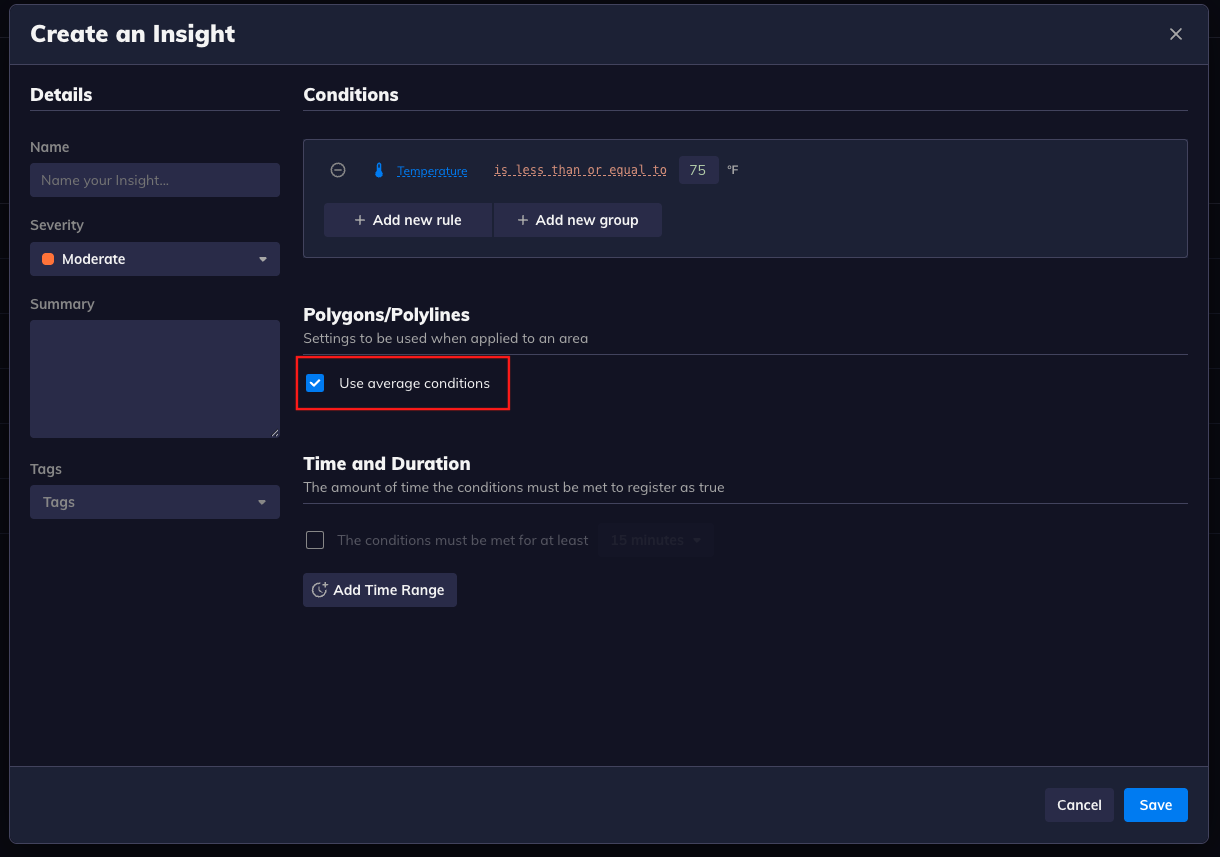Screen dimensions: 1220x857
Task: Click the thermometer icon beside Temperature
Action: pyautogui.click(x=379, y=170)
